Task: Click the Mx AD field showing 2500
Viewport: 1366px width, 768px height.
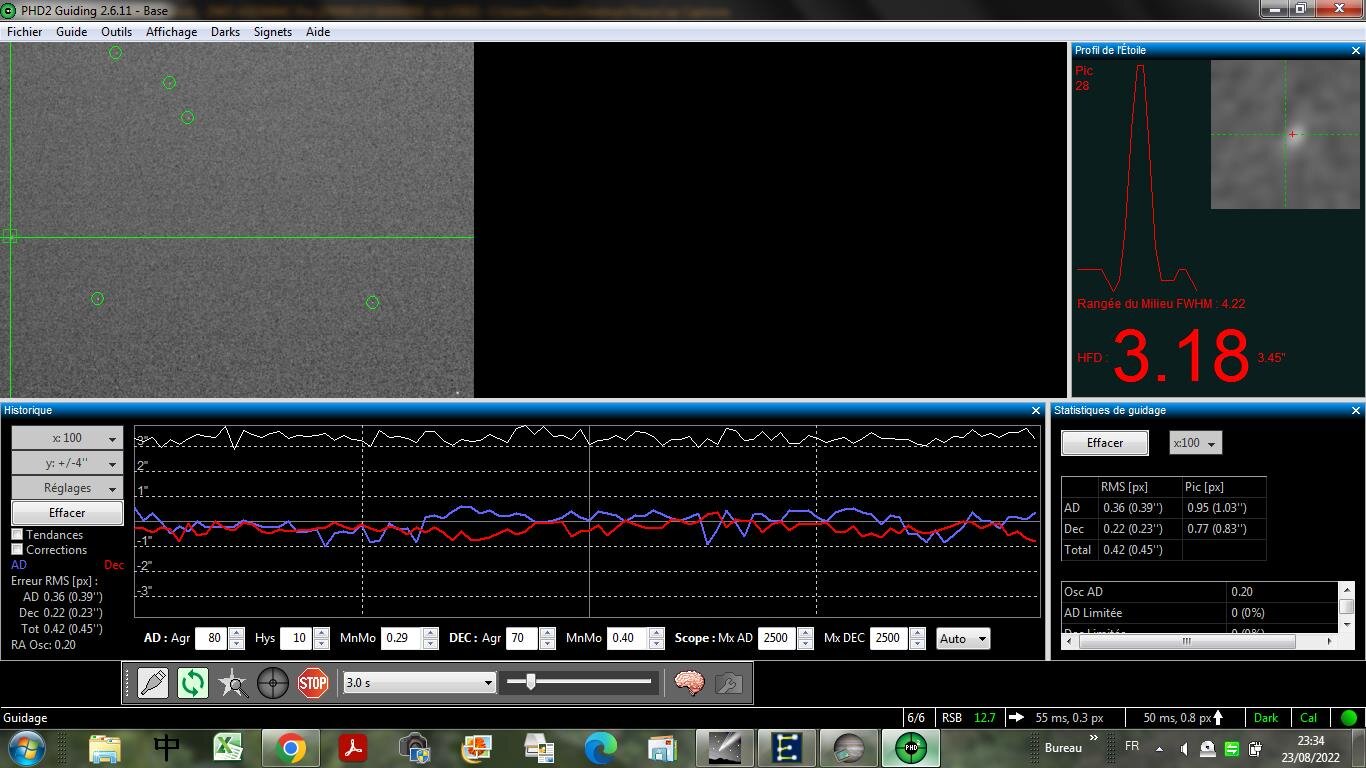Action: point(777,638)
